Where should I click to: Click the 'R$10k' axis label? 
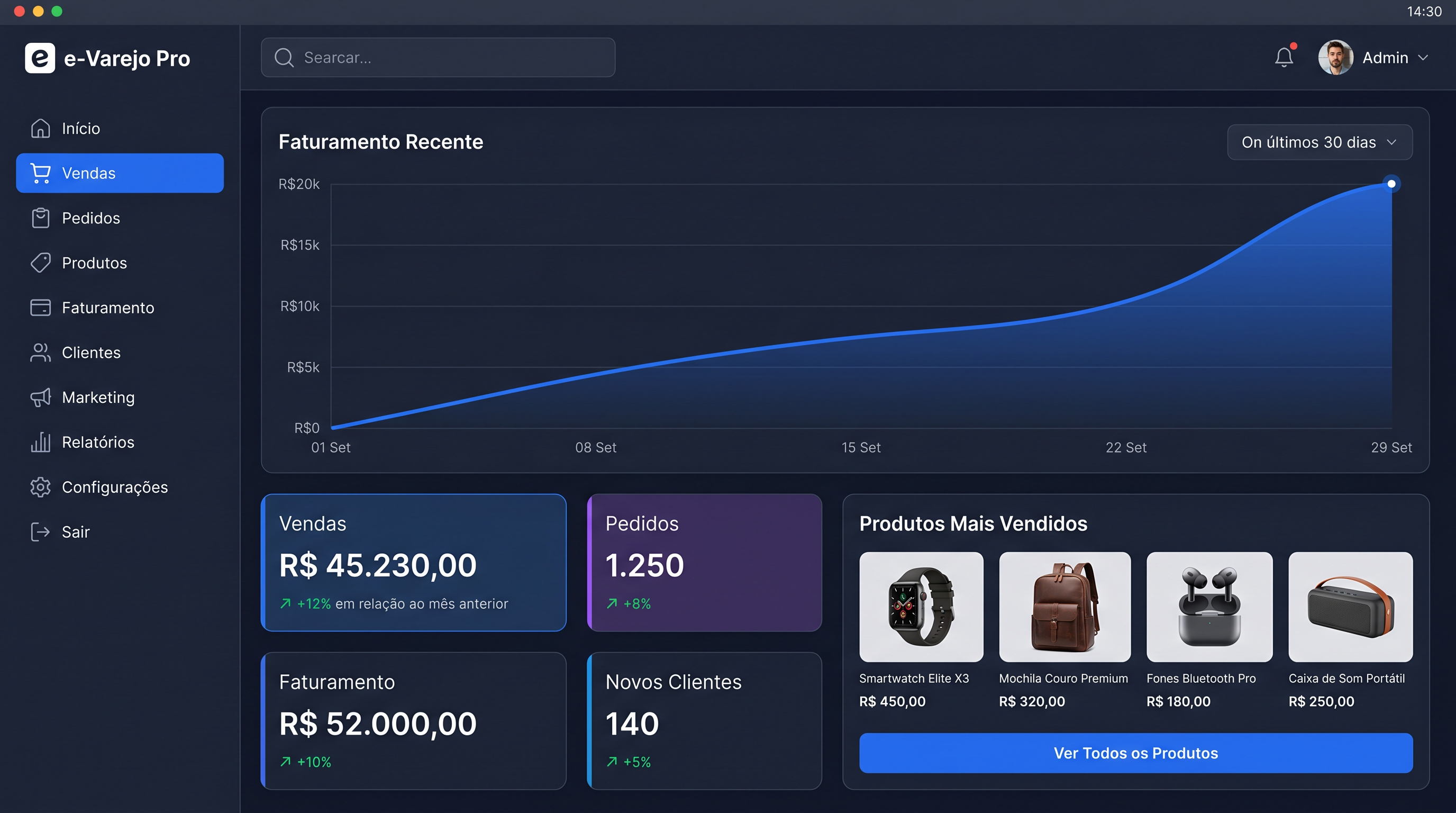299,306
